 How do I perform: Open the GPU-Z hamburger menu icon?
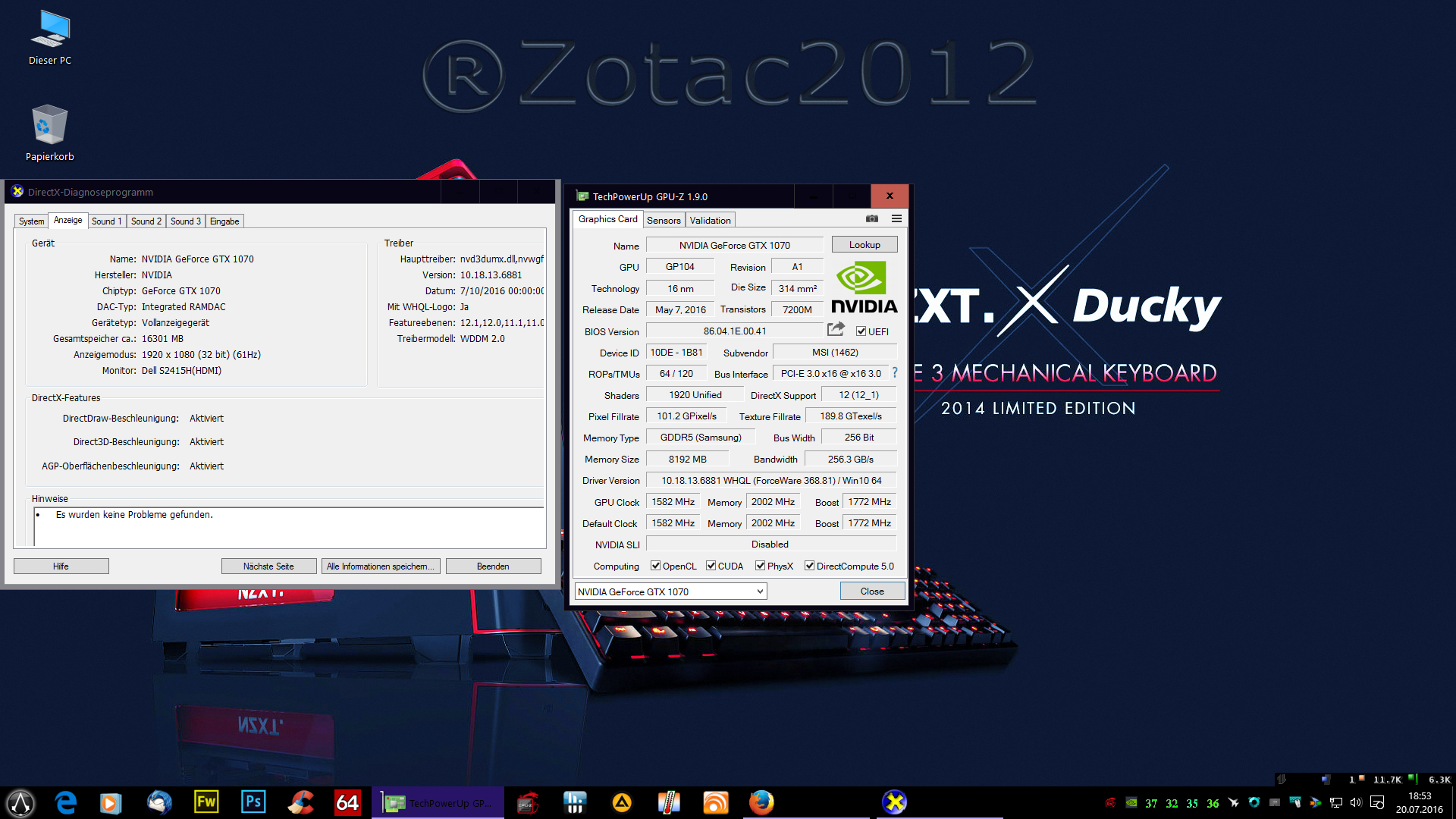[x=896, y=218]
